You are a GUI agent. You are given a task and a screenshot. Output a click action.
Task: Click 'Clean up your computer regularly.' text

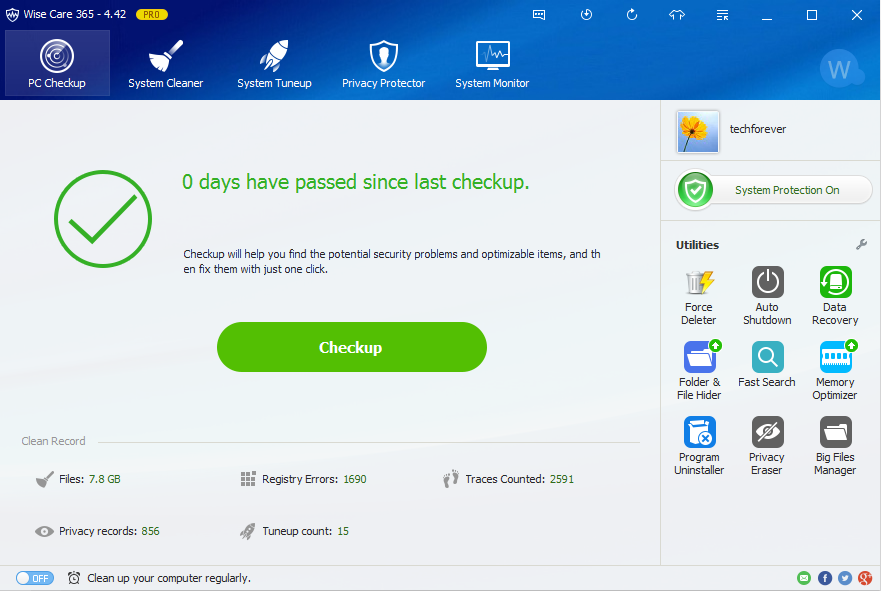pos(169,578)
